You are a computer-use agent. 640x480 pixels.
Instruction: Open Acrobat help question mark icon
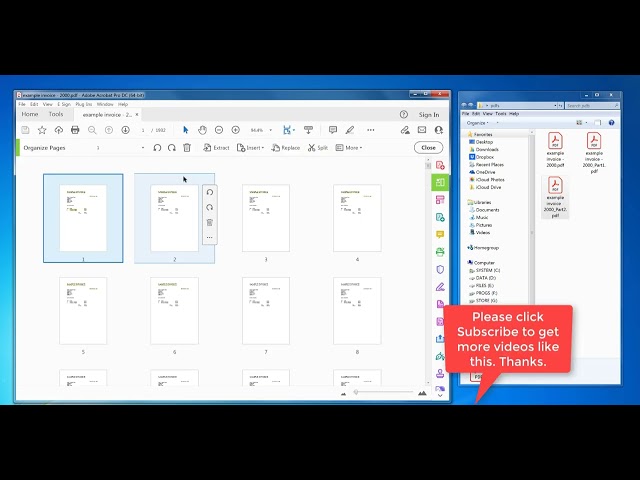(404, 115)
